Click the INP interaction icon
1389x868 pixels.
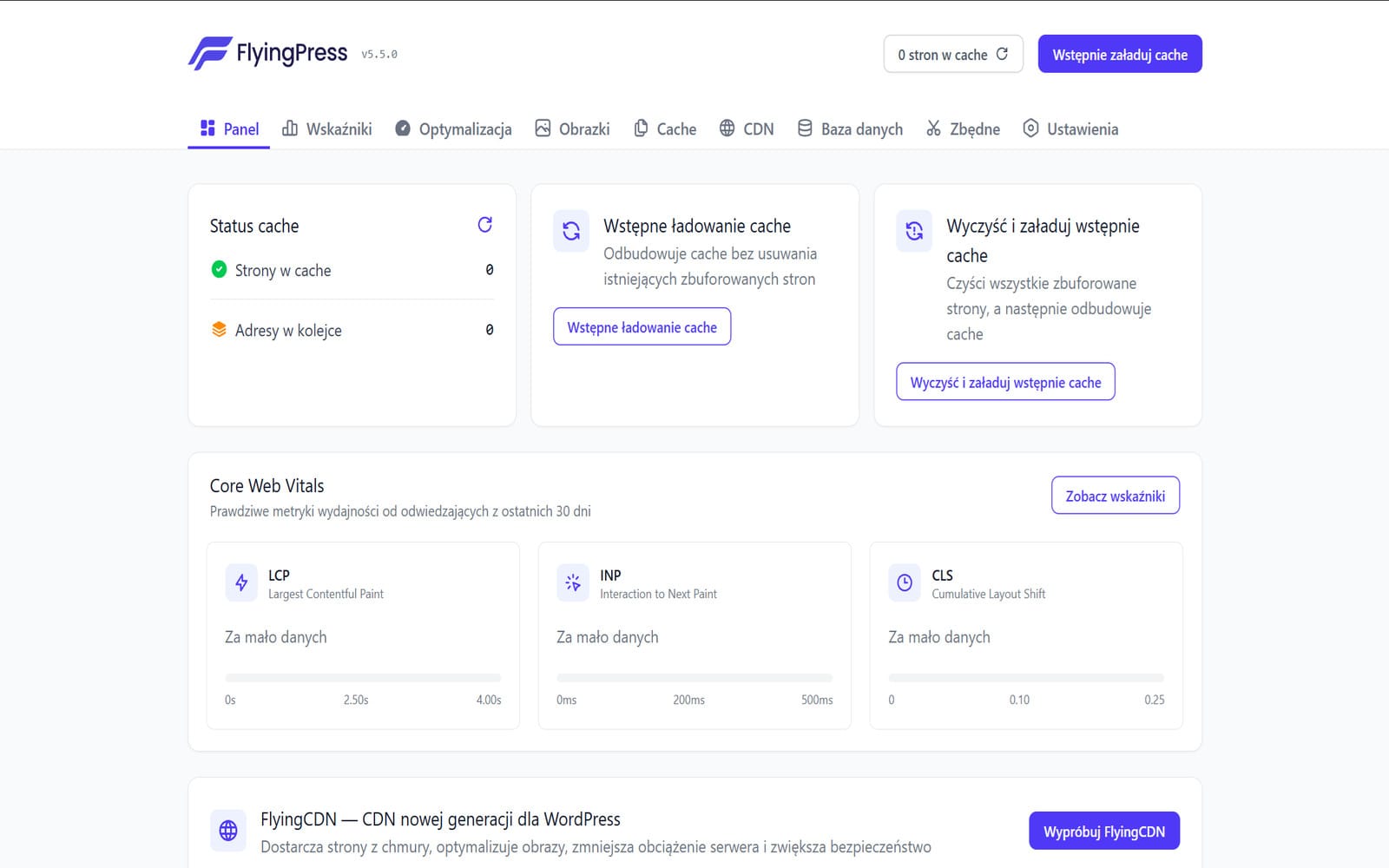(x=573, y=583)
